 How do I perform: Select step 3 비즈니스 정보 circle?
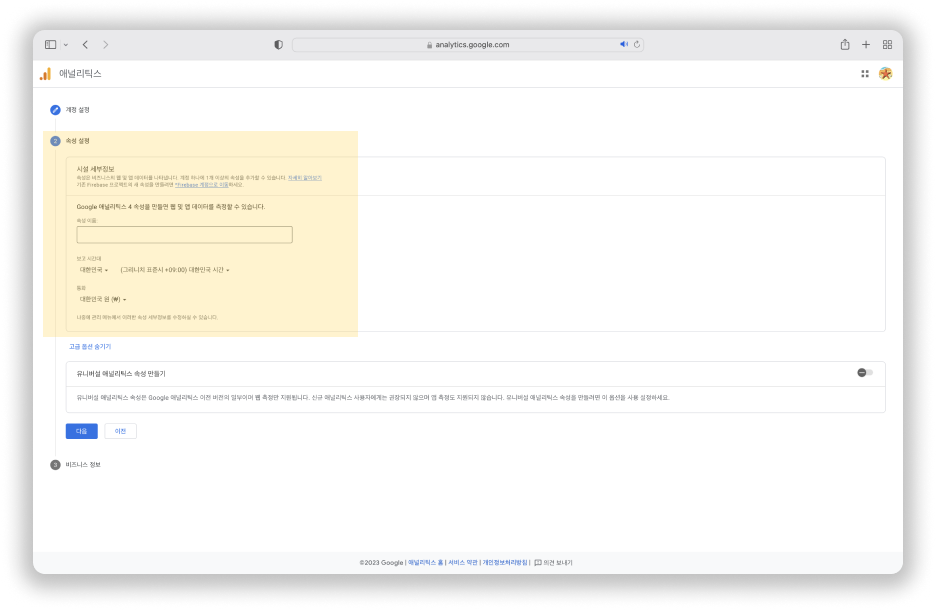tap(56, 464)
